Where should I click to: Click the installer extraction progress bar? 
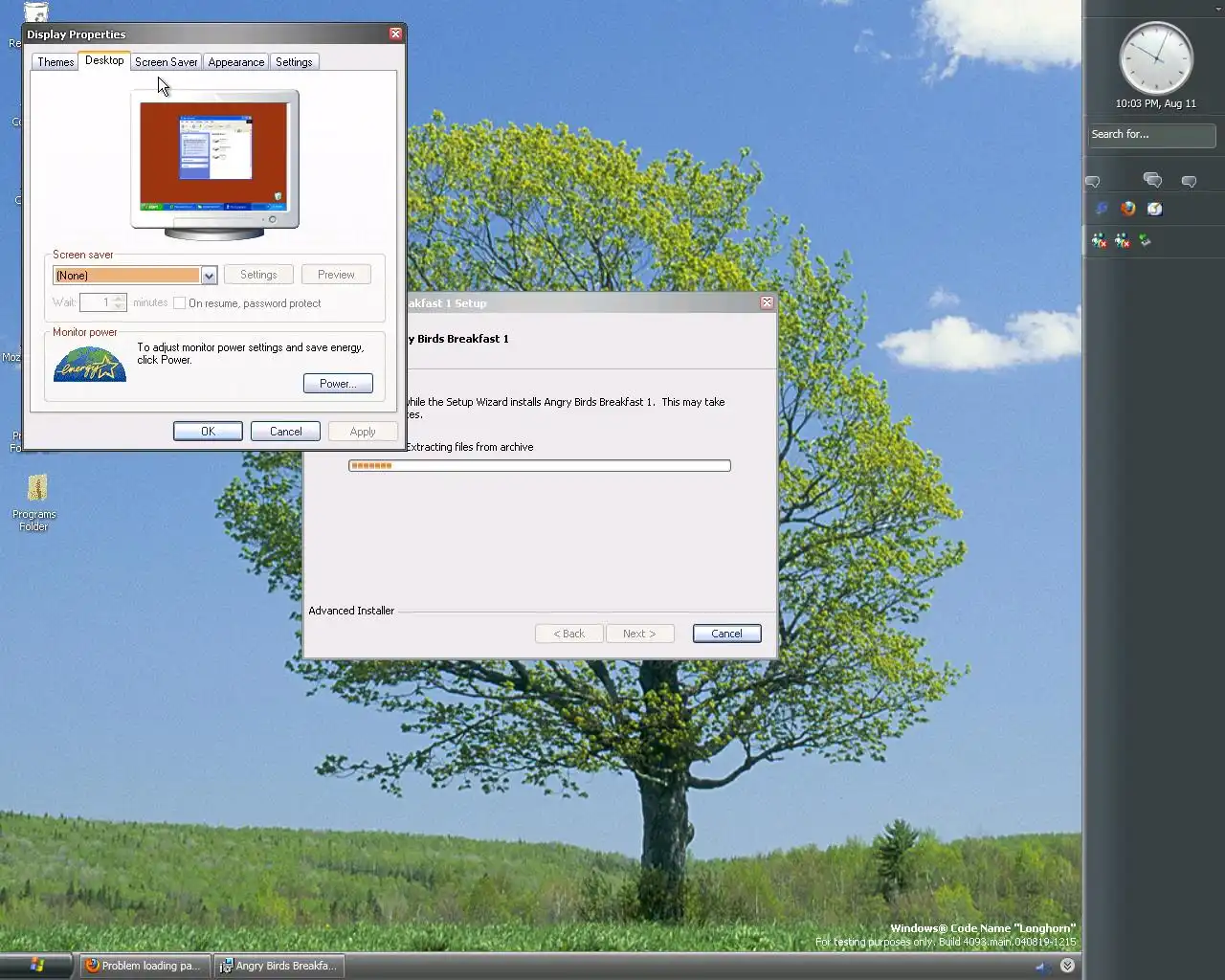[x=540, y=466]
